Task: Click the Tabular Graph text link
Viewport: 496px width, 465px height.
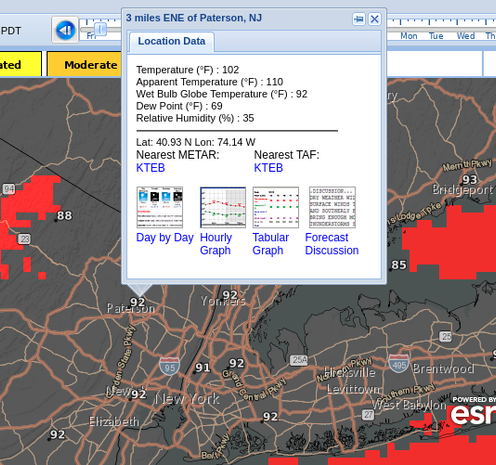Action: [x=270, y=244]
